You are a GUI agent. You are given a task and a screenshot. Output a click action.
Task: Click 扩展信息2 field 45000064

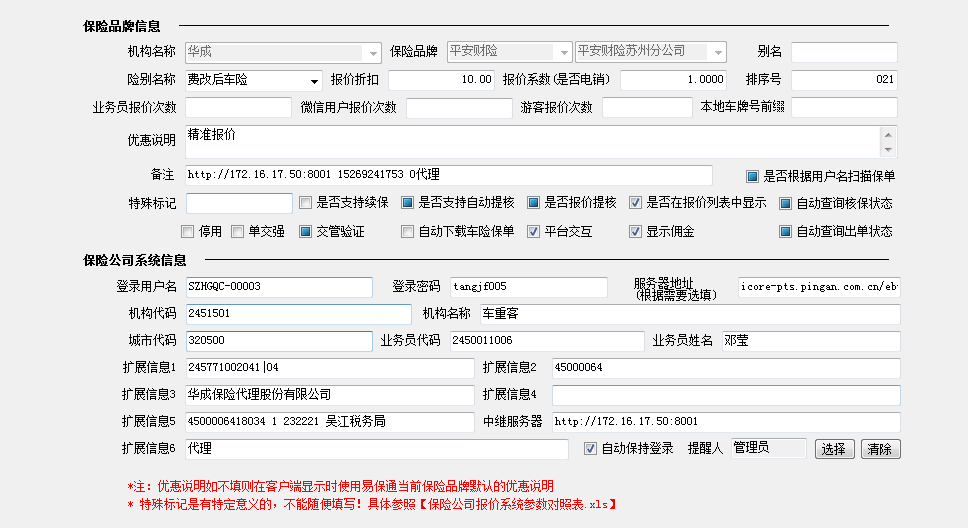(726, 368)
